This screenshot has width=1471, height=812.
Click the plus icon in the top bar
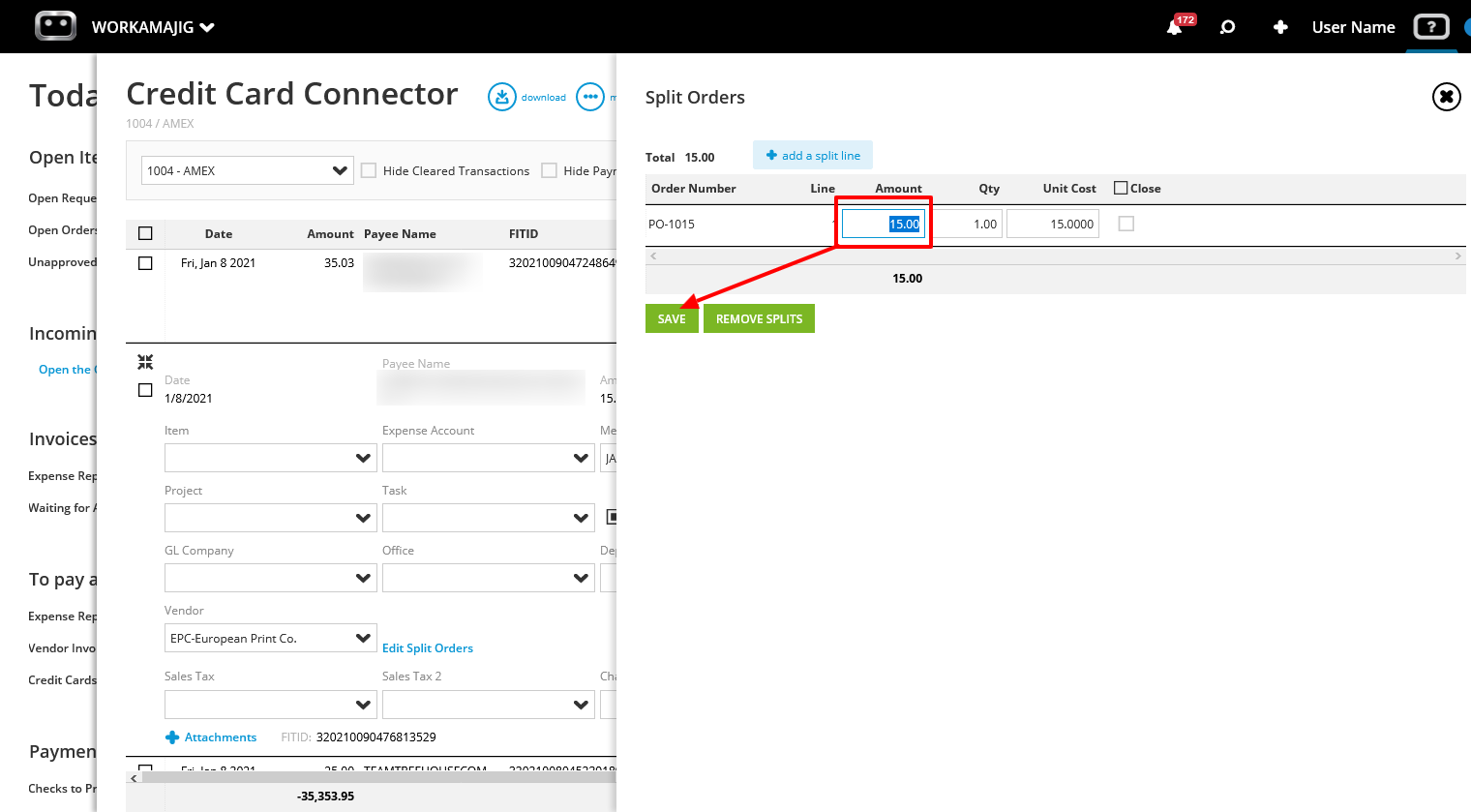(1280, 26)
